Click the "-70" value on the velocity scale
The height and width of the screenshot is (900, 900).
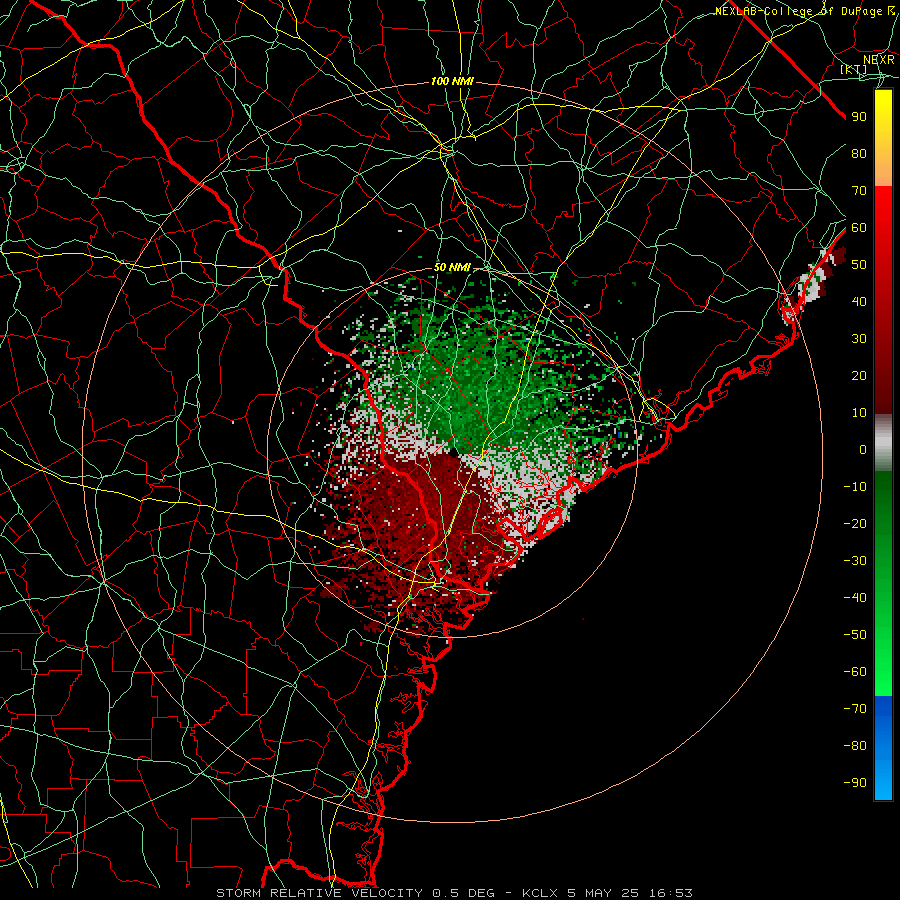point(855,709)
